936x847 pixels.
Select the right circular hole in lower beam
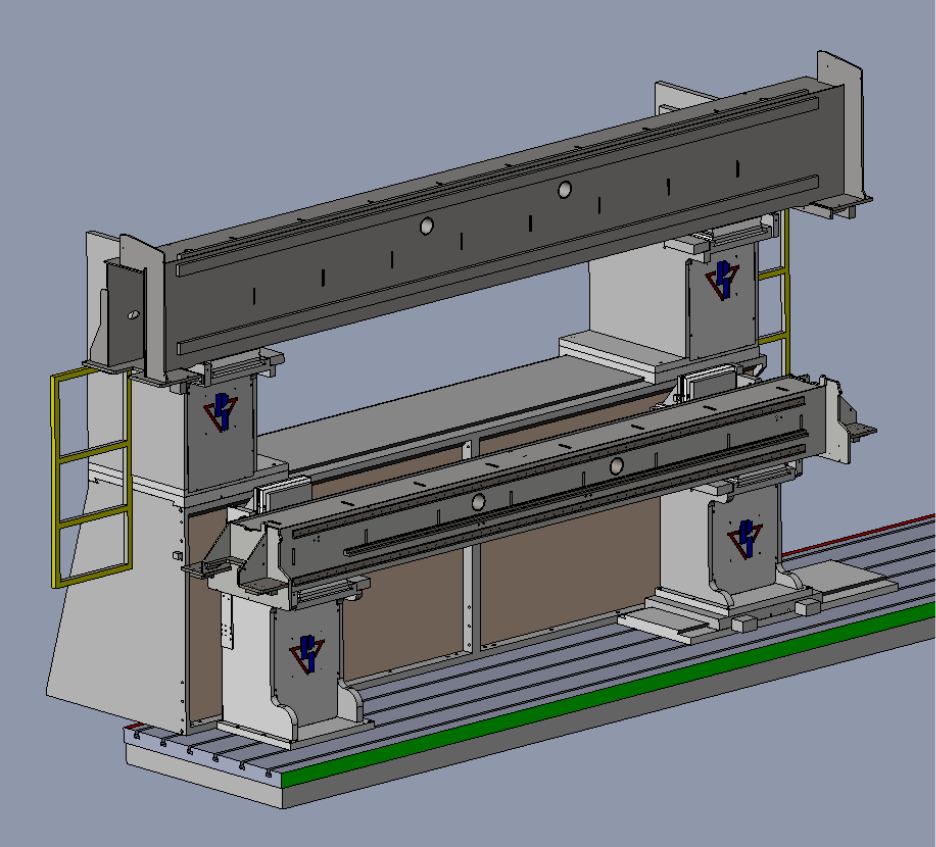616,465
